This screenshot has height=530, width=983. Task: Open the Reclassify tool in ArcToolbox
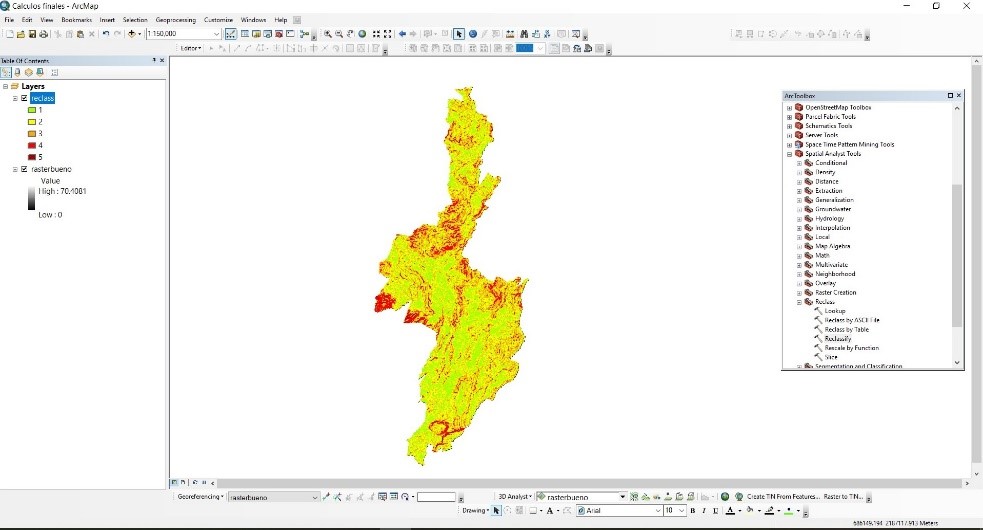pyautogui.click(x=838, y=338)
